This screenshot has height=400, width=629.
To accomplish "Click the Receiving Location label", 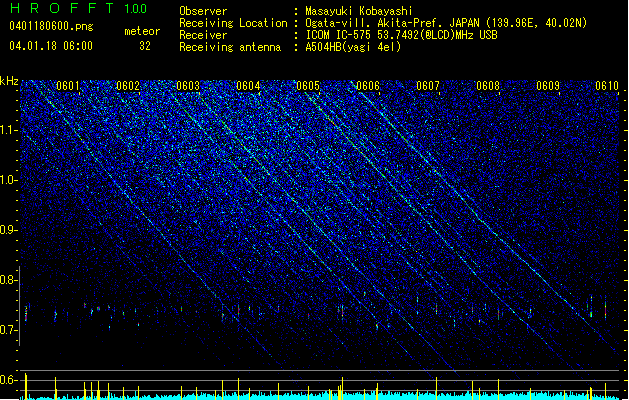I will pyautogui.click(x=233, y=23).
